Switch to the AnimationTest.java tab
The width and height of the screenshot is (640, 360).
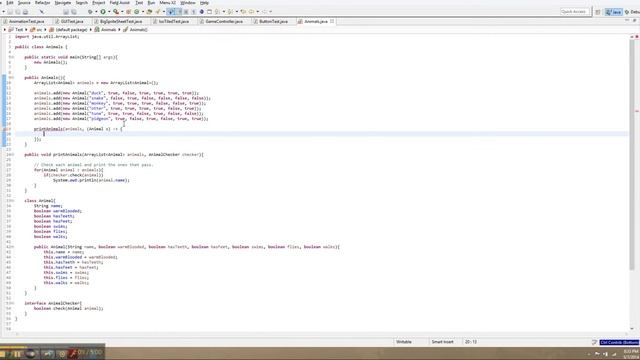[27, 21]
